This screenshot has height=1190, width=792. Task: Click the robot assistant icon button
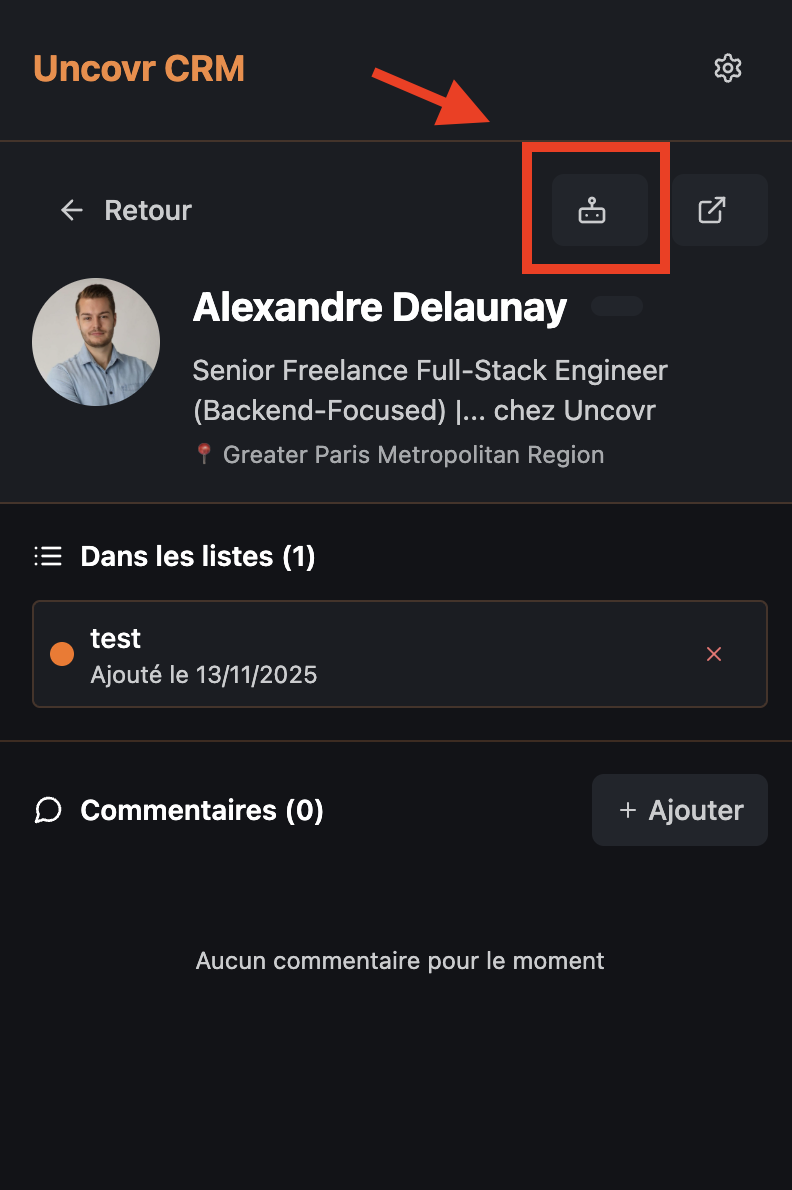592,210
